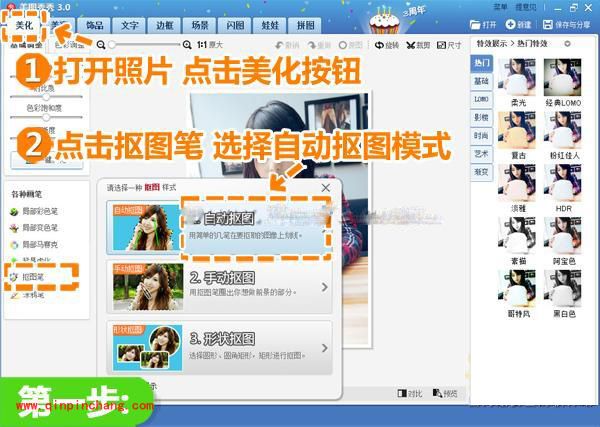Select the 局部马赛克 mosaic brush
The height and width of the screenshot is (427, 600).
30,242
